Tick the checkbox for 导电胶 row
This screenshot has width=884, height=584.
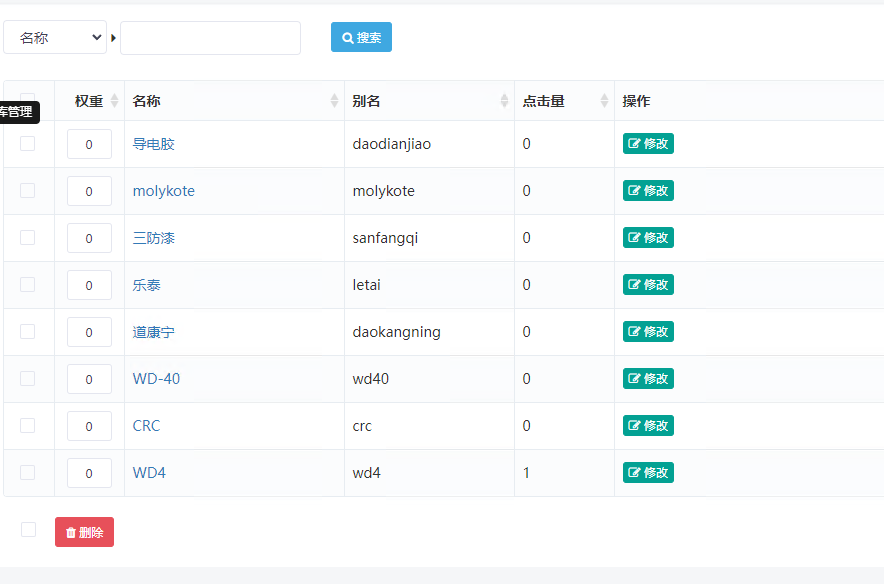coord(28,144)
